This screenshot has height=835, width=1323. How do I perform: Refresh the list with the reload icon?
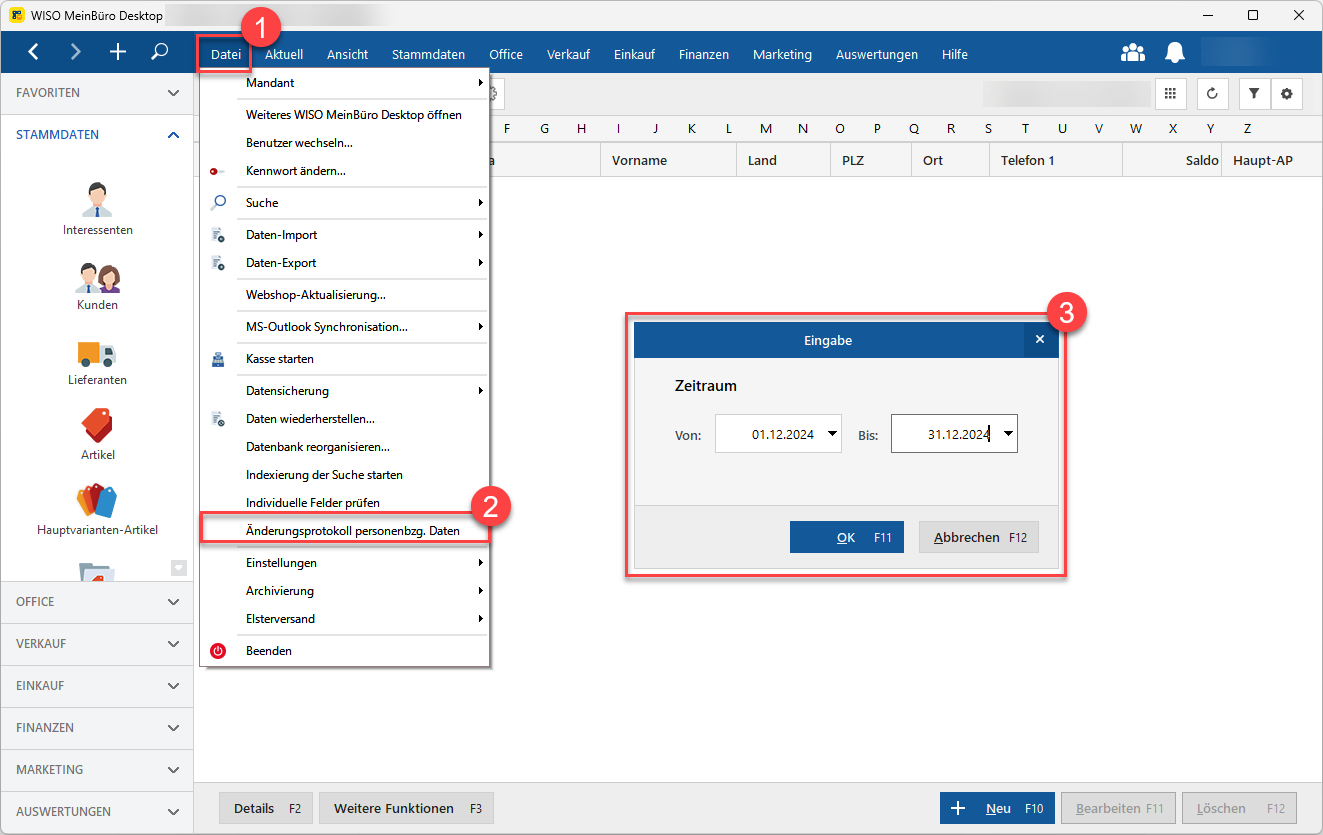(x=1212, y=93)
